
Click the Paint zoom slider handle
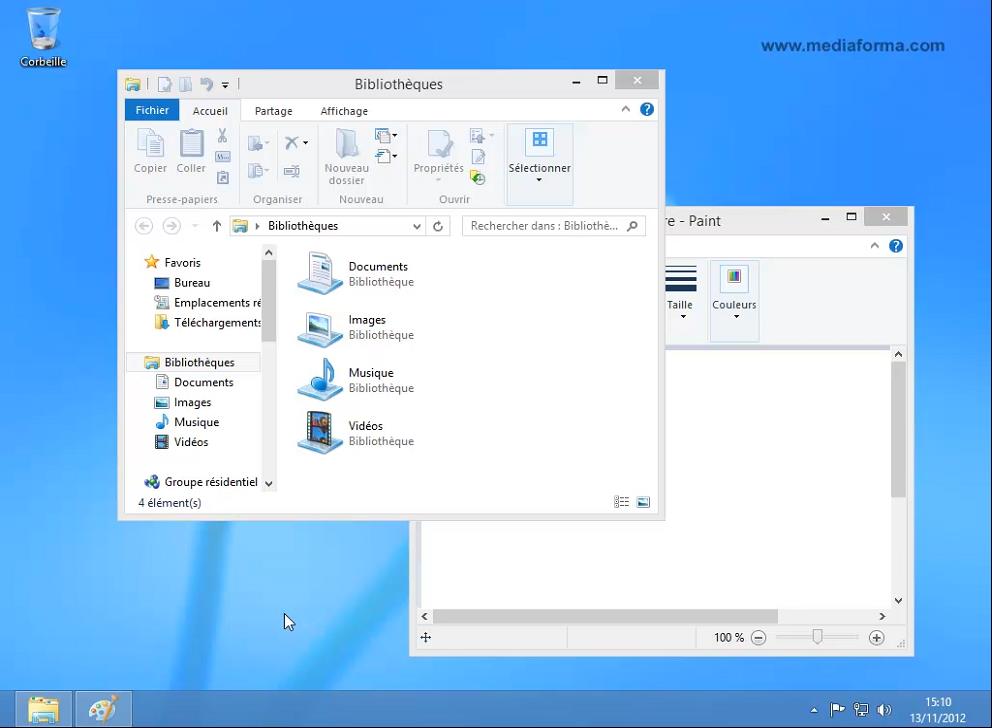click(x=817, y=637)
